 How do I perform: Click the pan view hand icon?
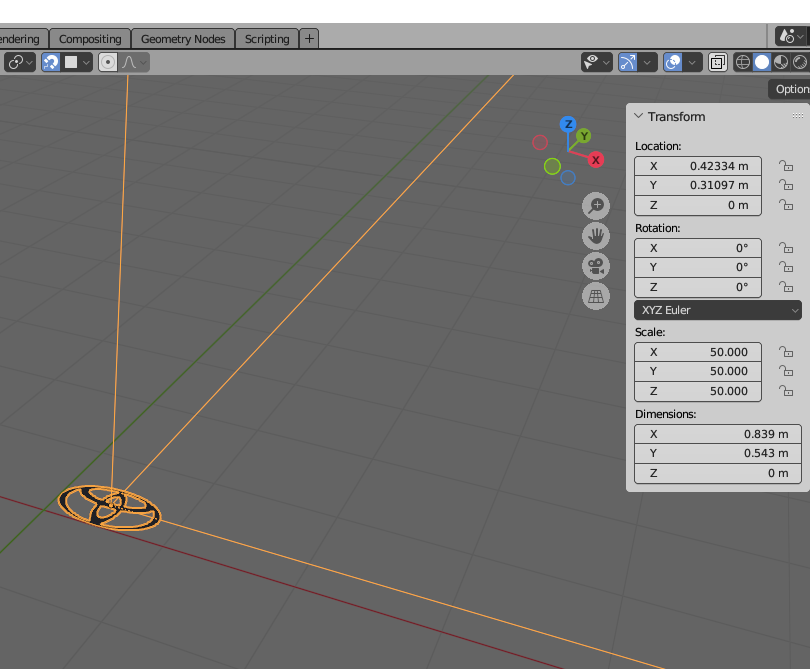pos(596,236)
